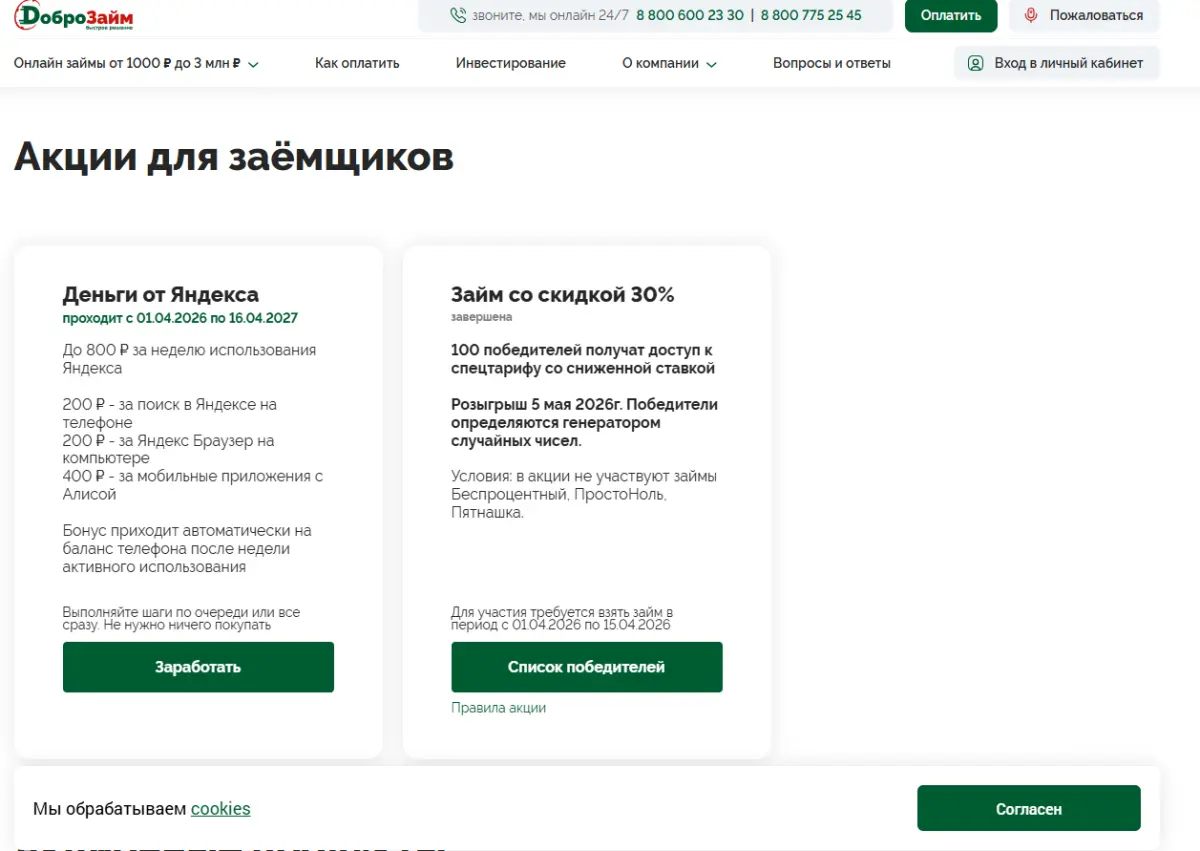Click the user profile icon for личный кабинет
This screenshot has height=851, width=1200.
coord(975,63)
